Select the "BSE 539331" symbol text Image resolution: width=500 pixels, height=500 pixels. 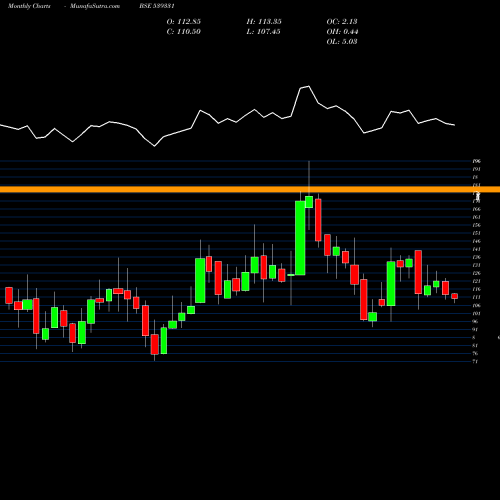click(x=157, y=6)
